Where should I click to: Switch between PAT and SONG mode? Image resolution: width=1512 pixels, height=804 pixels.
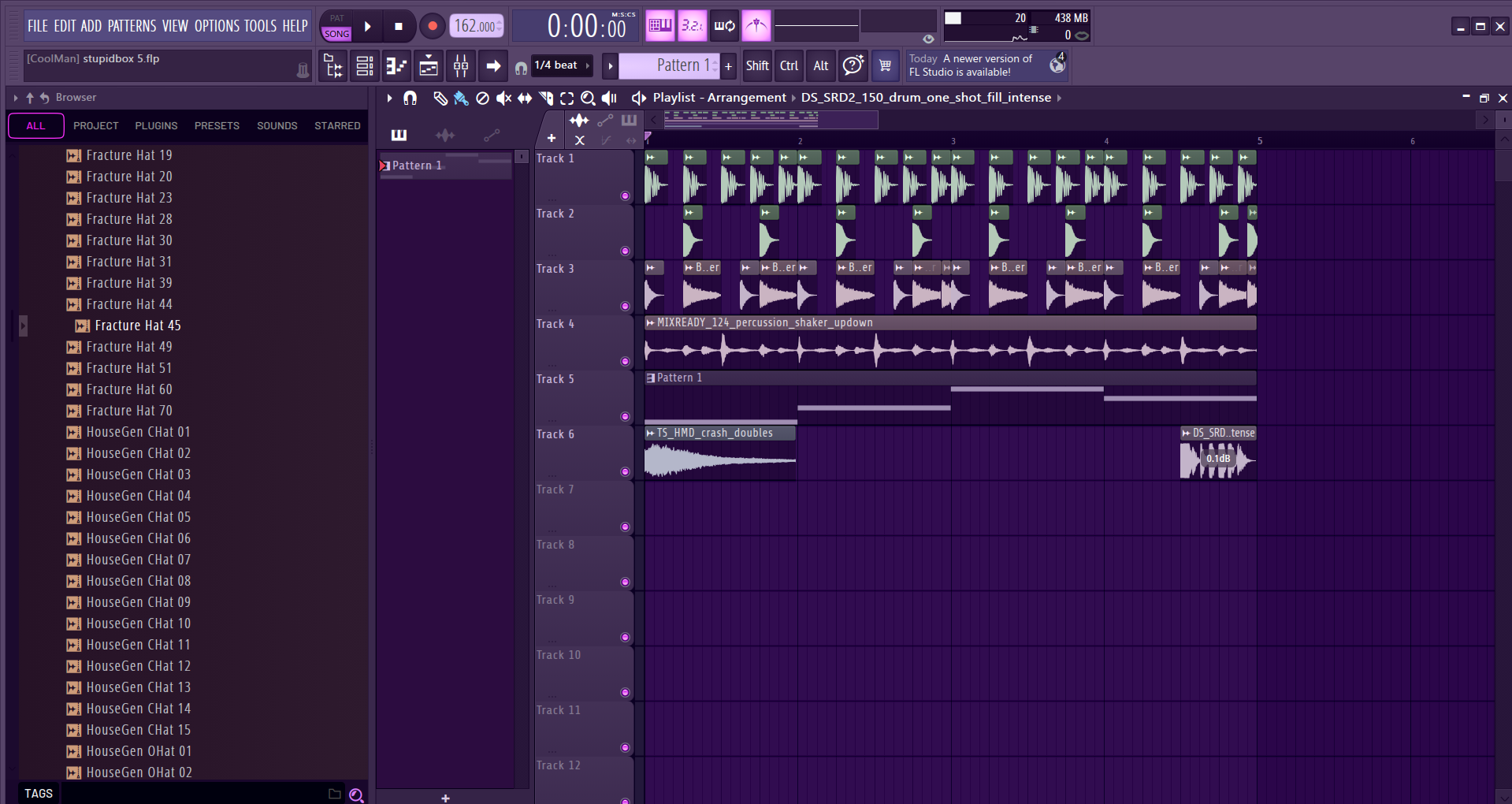click(336, 26)
